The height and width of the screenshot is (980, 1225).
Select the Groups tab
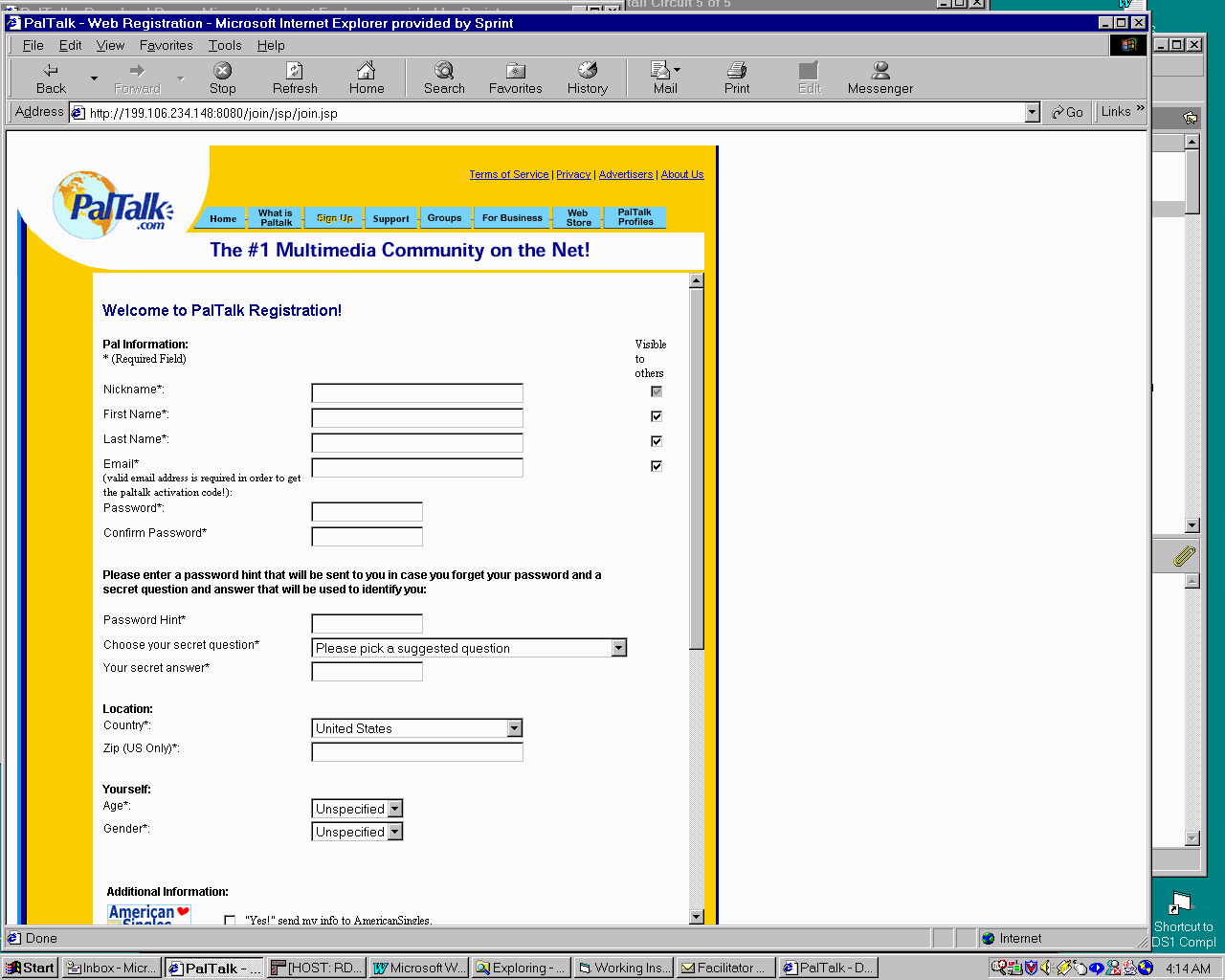444,217
